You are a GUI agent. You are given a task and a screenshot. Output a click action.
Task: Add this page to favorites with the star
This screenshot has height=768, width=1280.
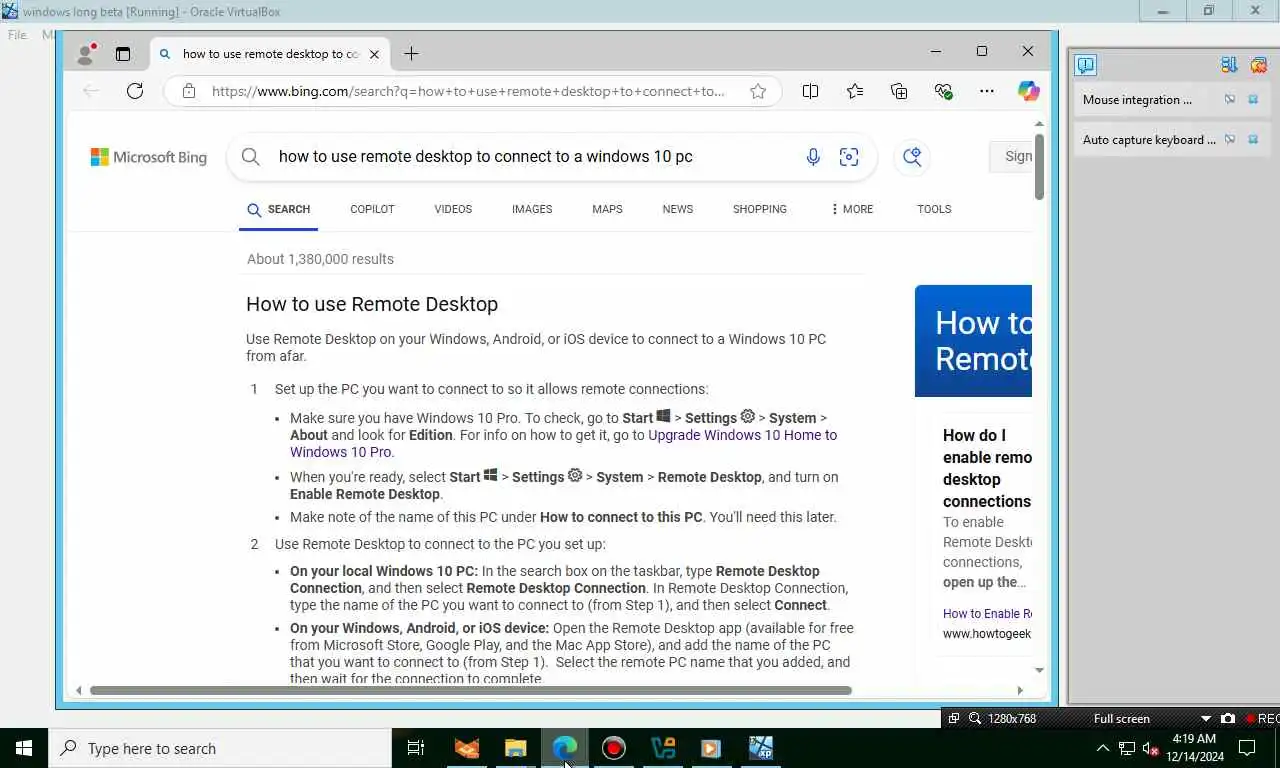pyautogui.click(x=758, y=91)
